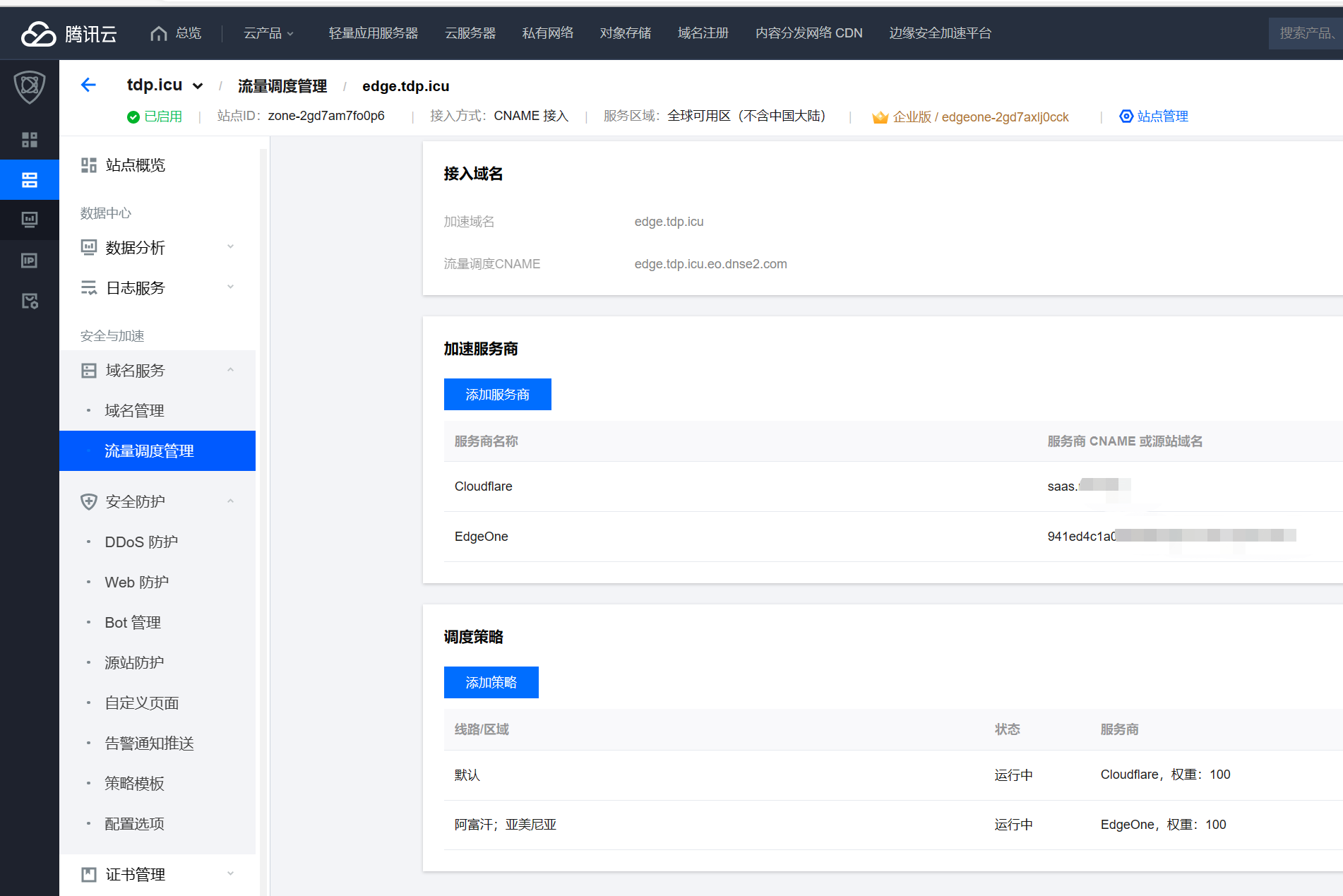The image size is (1343, 896).
Task: Click the security protection shield icon
Action: point(89,501)
